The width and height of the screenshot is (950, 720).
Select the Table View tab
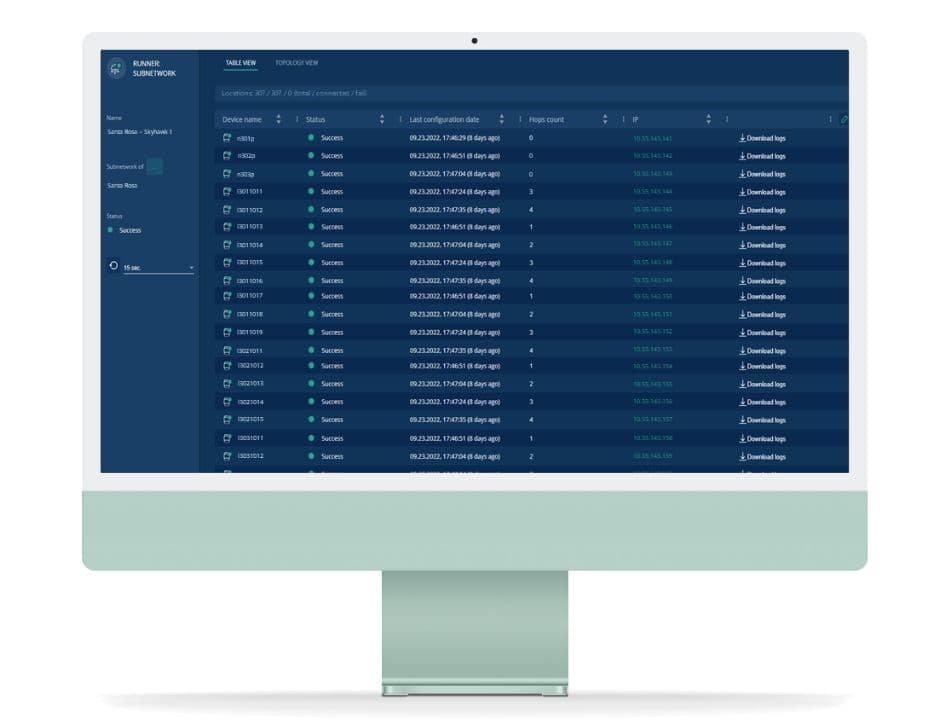(x=240, y=63)
